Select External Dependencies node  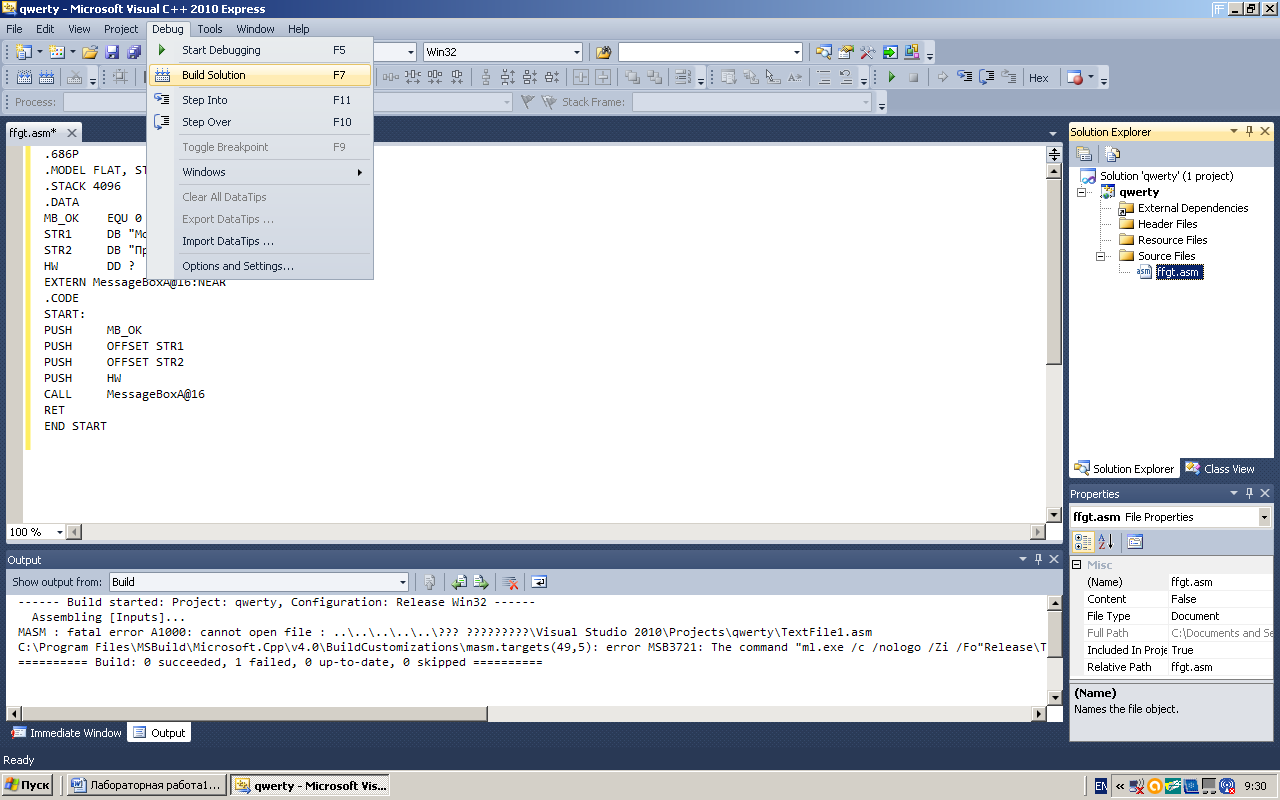coord(1193,208)
